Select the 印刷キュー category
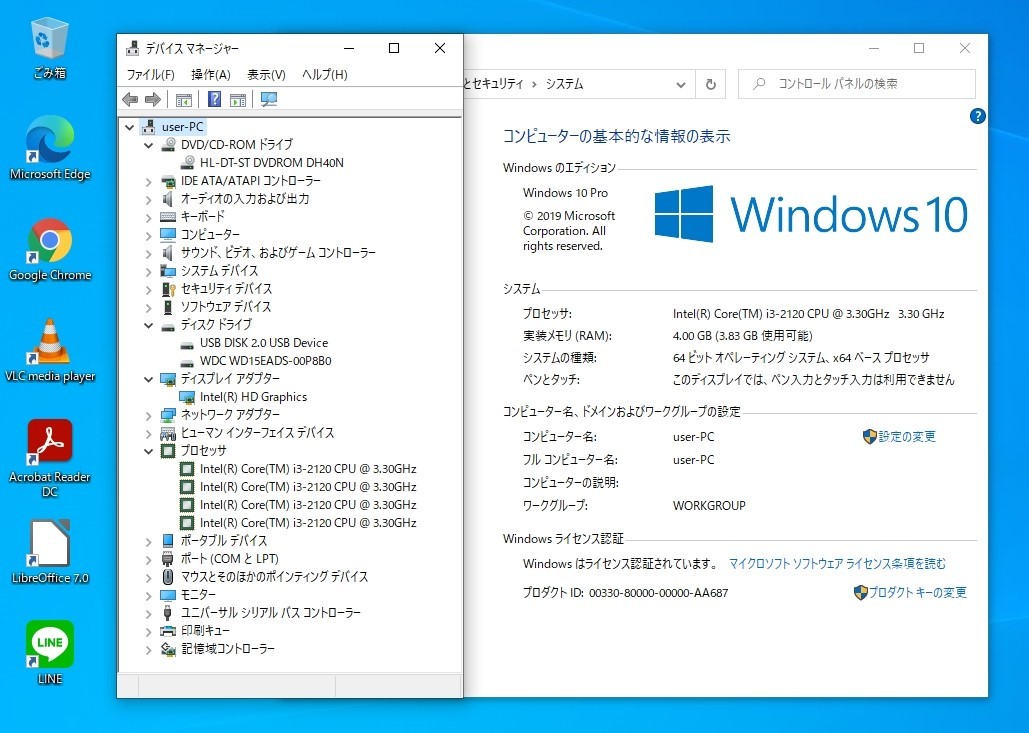The height and width of the screenshot is (733, 1029). click(x=205, y=631)
